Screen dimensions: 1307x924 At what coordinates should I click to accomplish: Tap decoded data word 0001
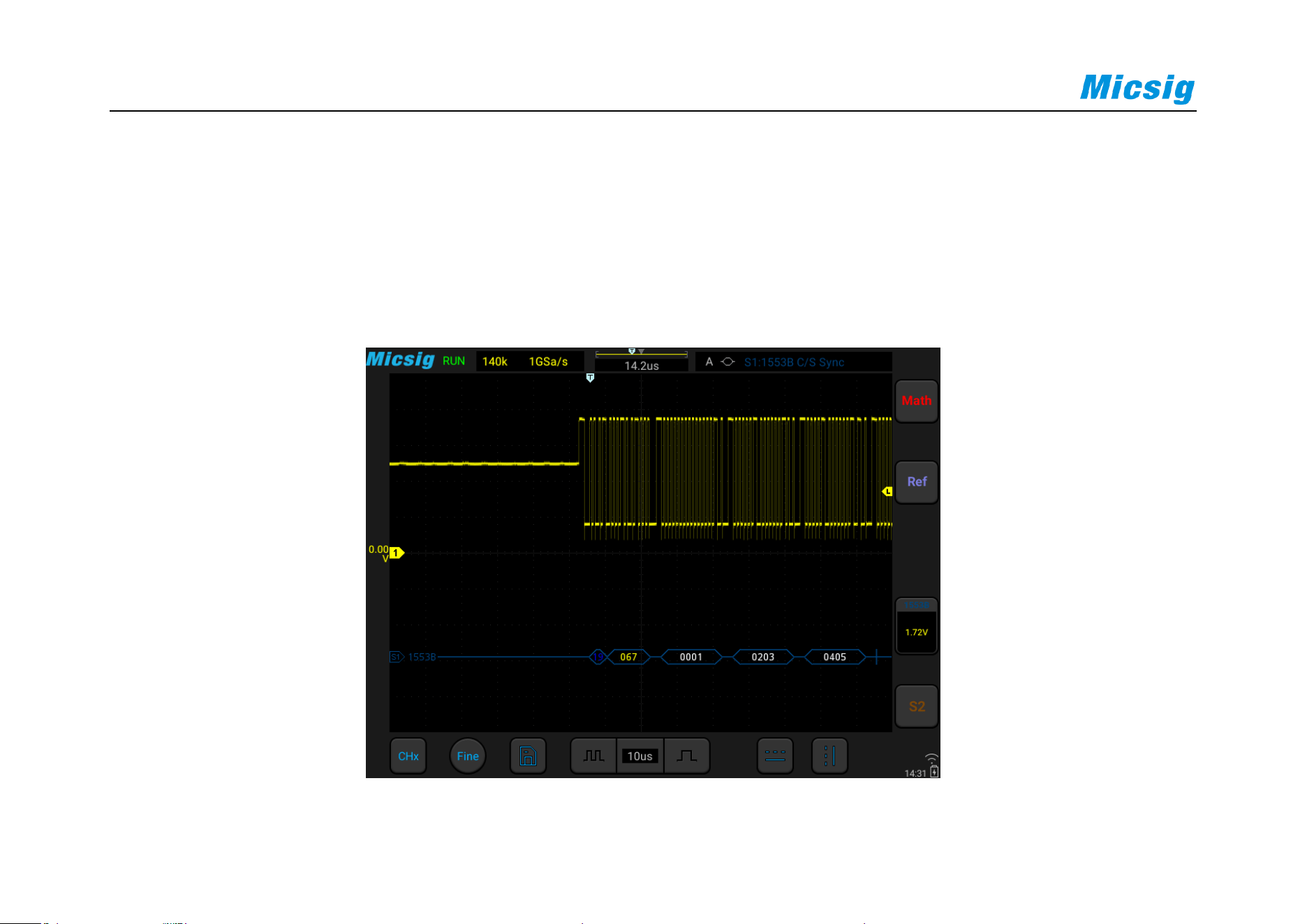click(691, 657)
